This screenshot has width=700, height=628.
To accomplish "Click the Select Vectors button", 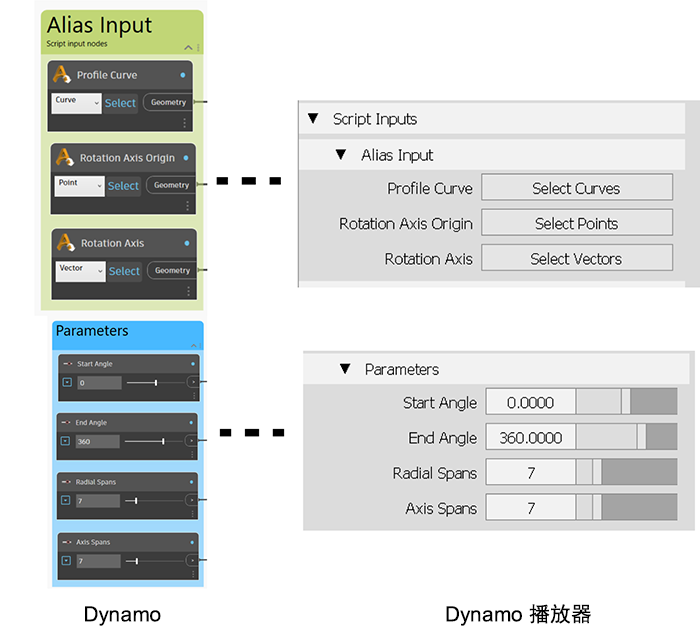I will 577,258.
